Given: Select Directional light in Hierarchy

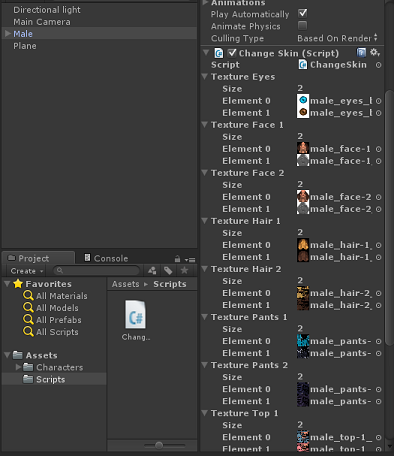Looking at the screenshot, I should coord(47,10).
